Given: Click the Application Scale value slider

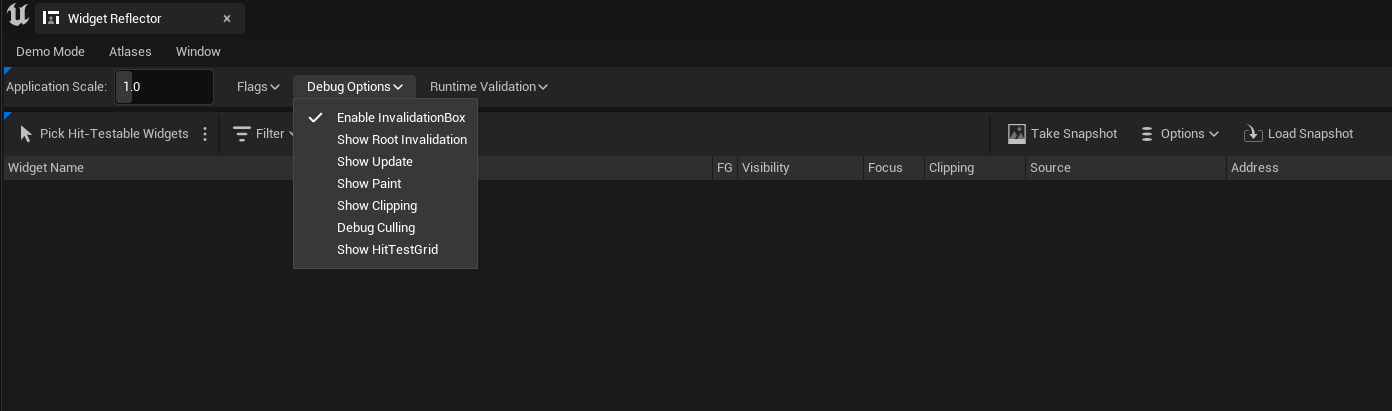Looking at the screenshot, I should [x=164, y=87].
